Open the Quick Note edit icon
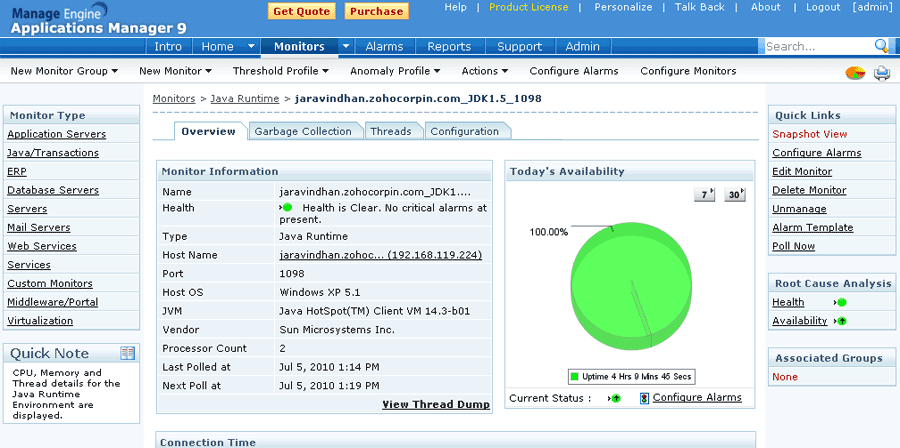 [x=127, y=353]
